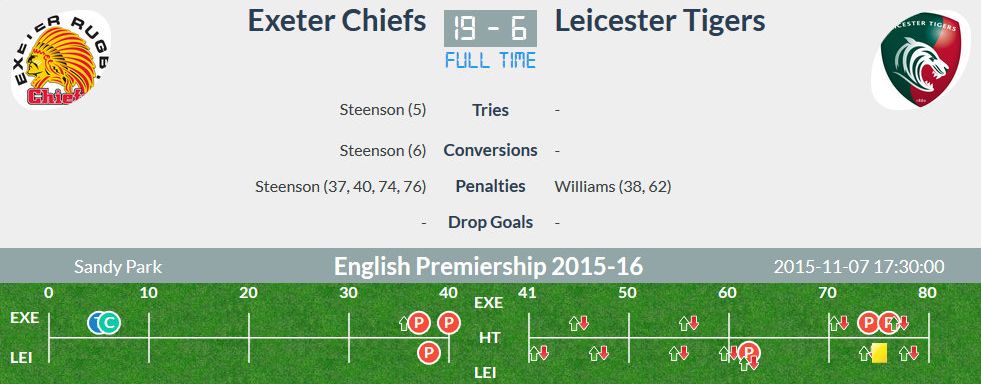Click Exeter's penalty marker at 37 minutes
The width and height of the screenshot is (981, 384).
tap(419, 323)
